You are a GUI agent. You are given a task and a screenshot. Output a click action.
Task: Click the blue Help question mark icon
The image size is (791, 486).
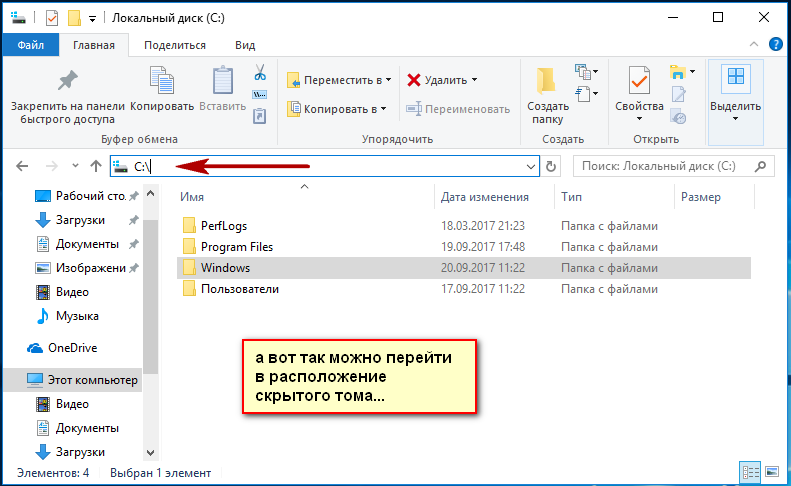(x=775, y=44)
